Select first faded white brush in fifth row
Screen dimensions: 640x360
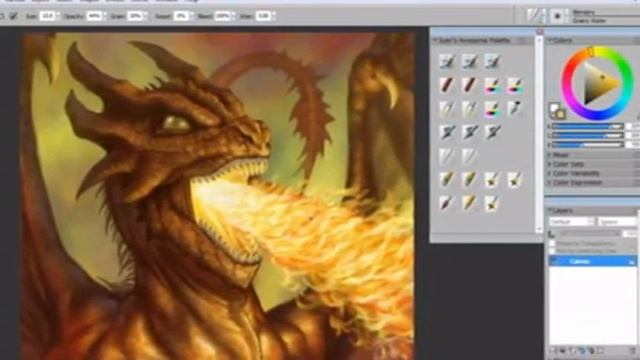pyautogui.click(x=447, y=156)
